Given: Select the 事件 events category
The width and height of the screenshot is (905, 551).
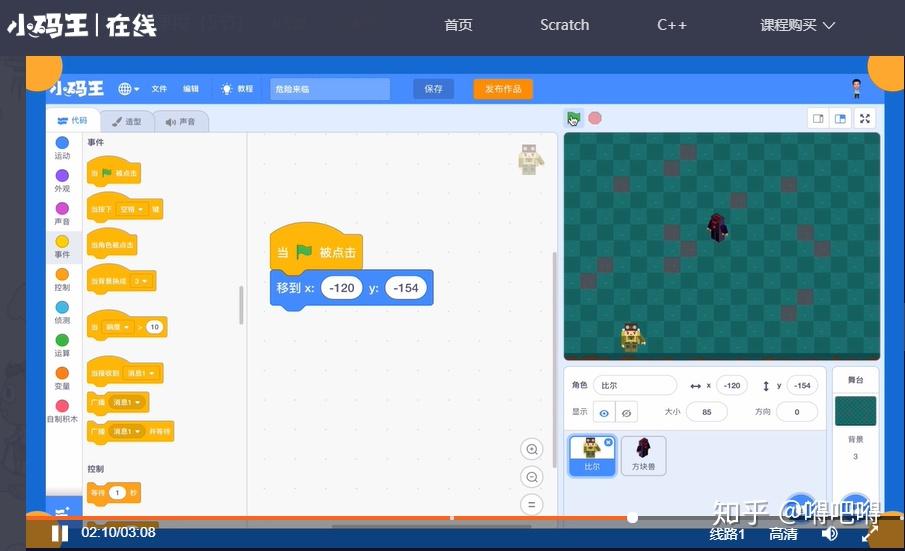Looking at the screenshot, I should (x=62, y=246).
